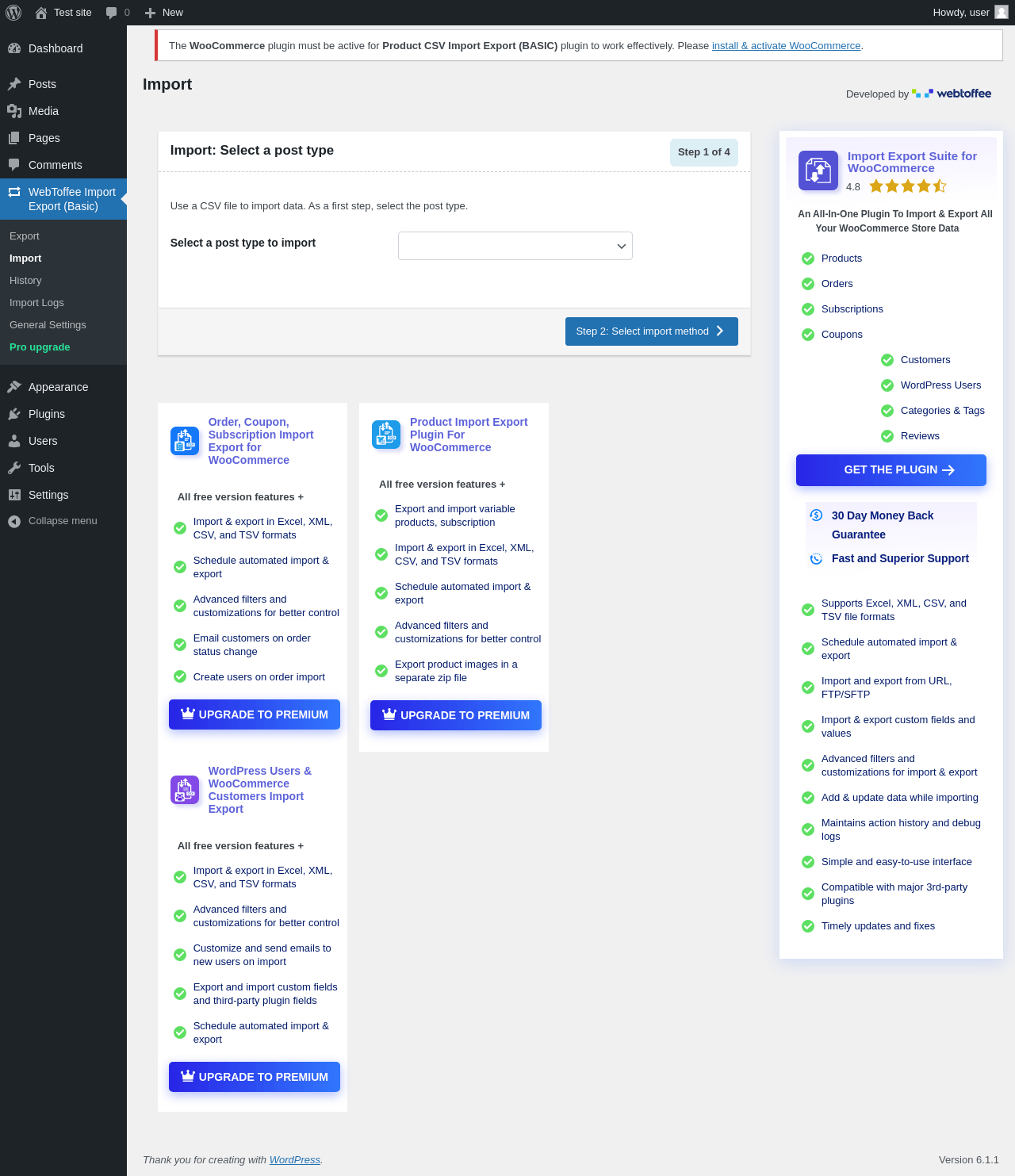Click the WebToffee Import Export arrows icon

14,192
